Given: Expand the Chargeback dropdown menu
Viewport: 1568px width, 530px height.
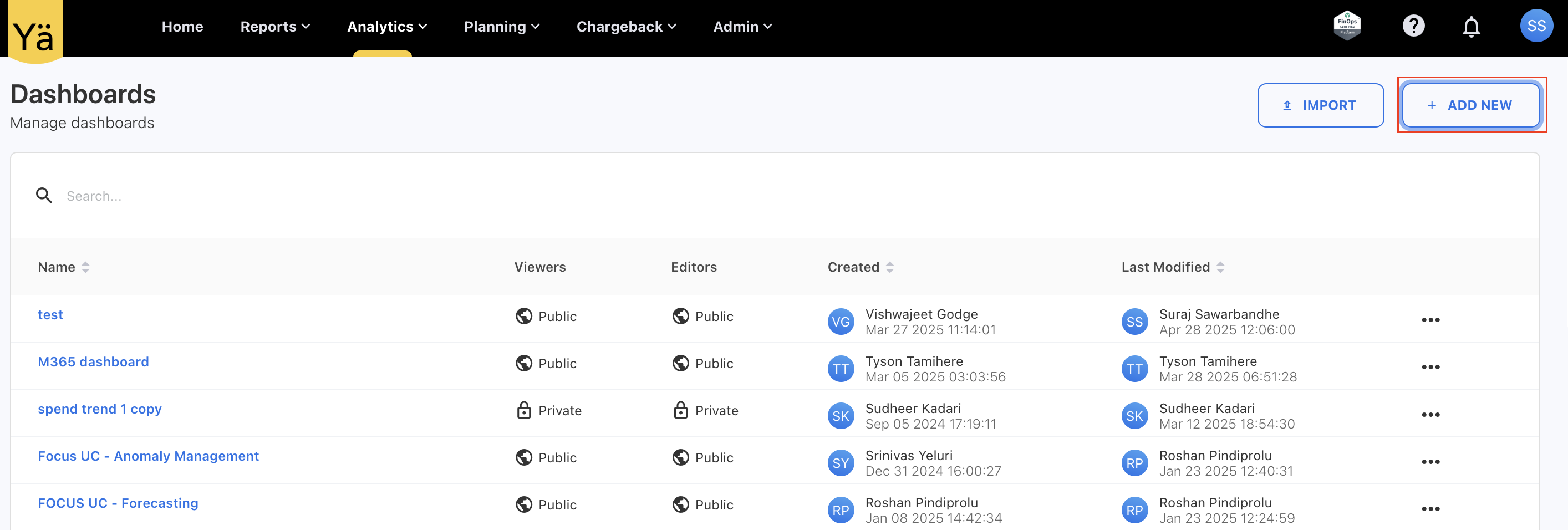Looking at the screenshot, I should [x=626, y=27].
